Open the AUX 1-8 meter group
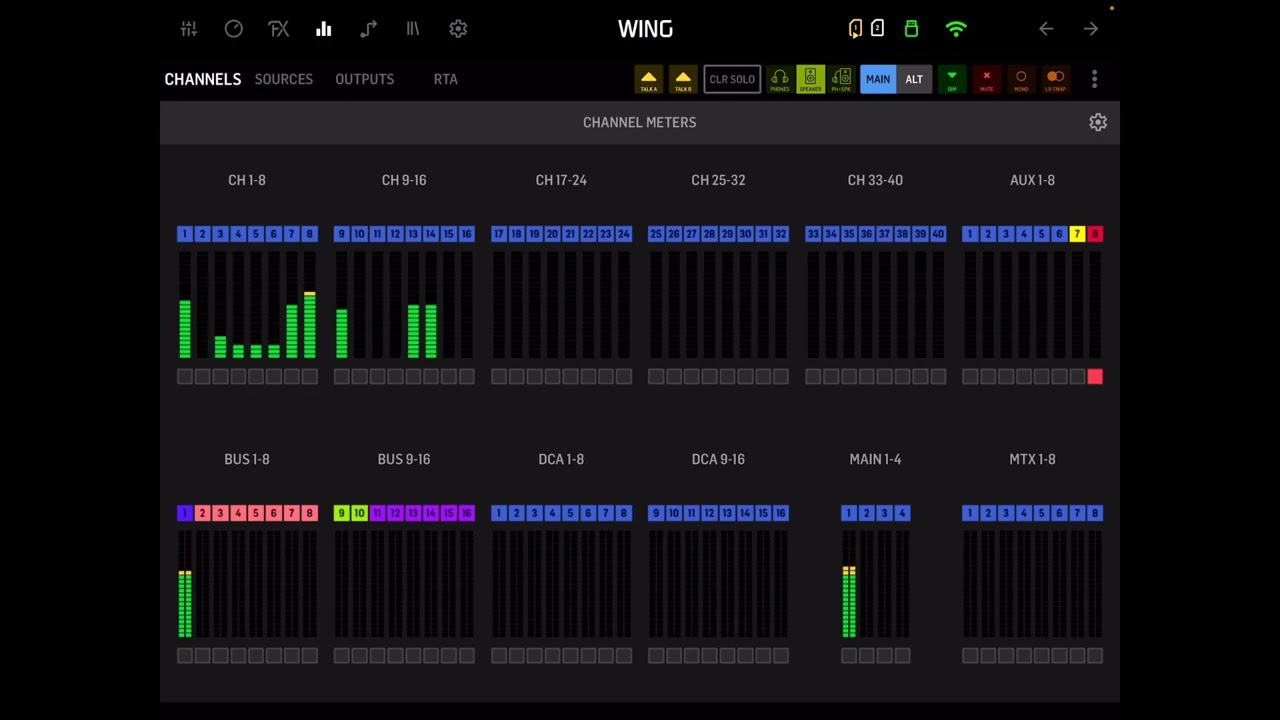1280x720 pixels. point(1032,180)
